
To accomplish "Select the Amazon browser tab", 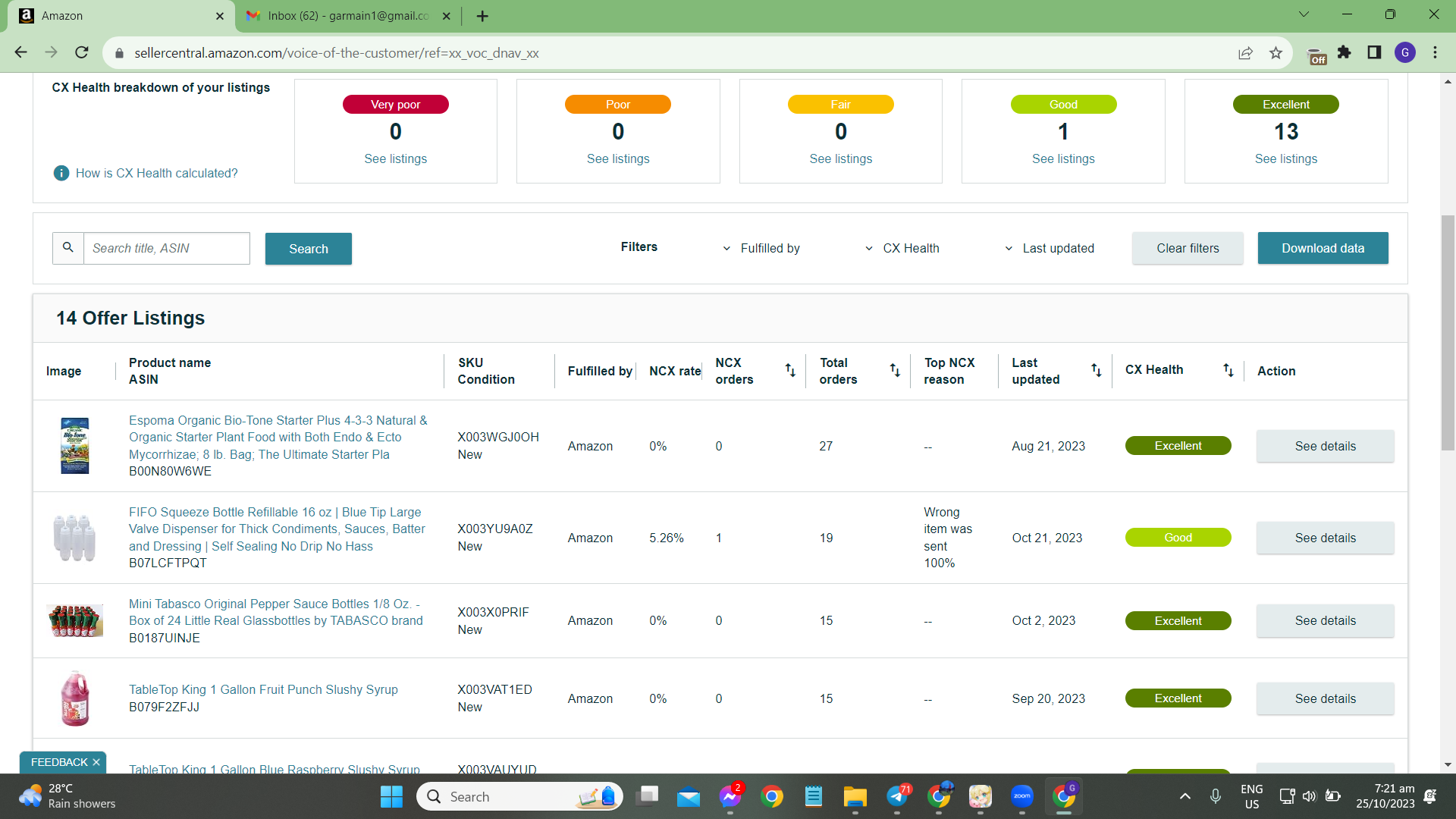I will (x=120, y=16).
